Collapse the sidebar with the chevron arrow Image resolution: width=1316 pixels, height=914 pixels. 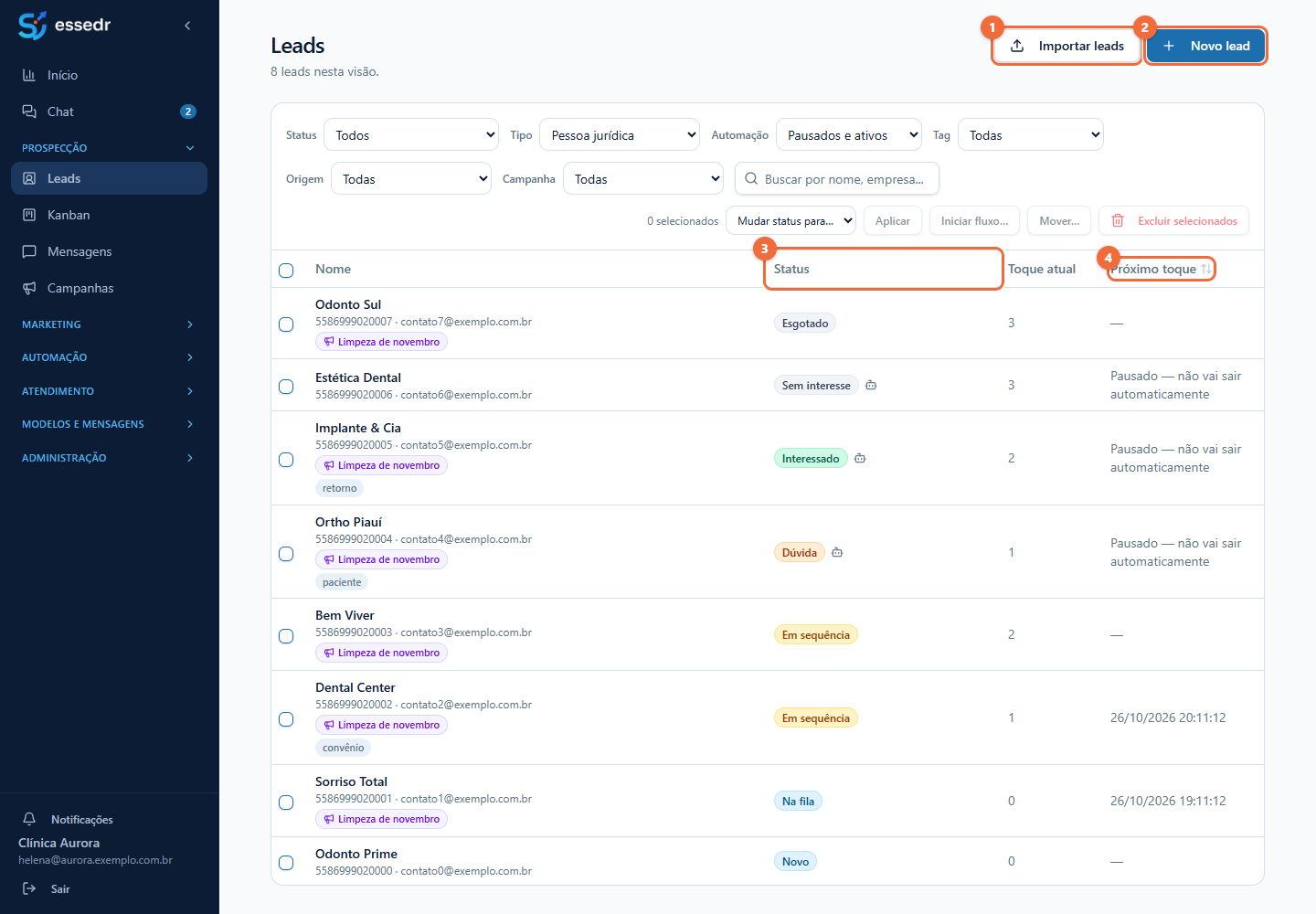[x=187, y=26]
